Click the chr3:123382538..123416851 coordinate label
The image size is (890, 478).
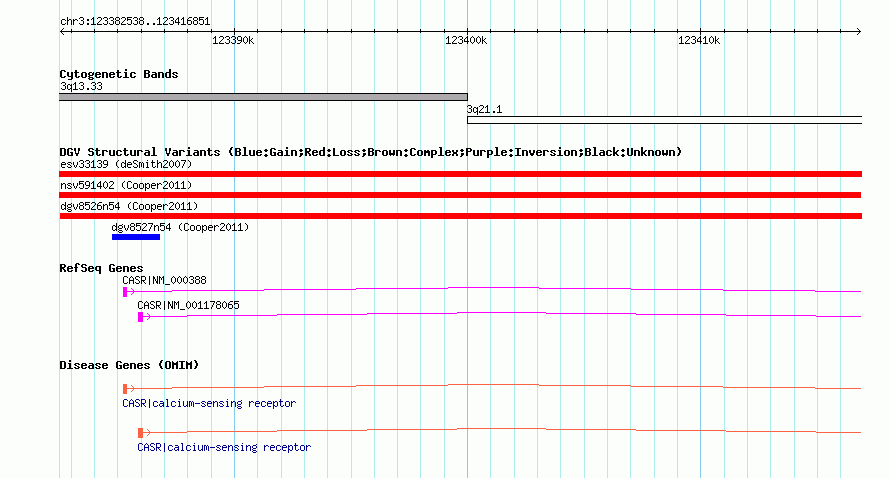tap(135, 22)
